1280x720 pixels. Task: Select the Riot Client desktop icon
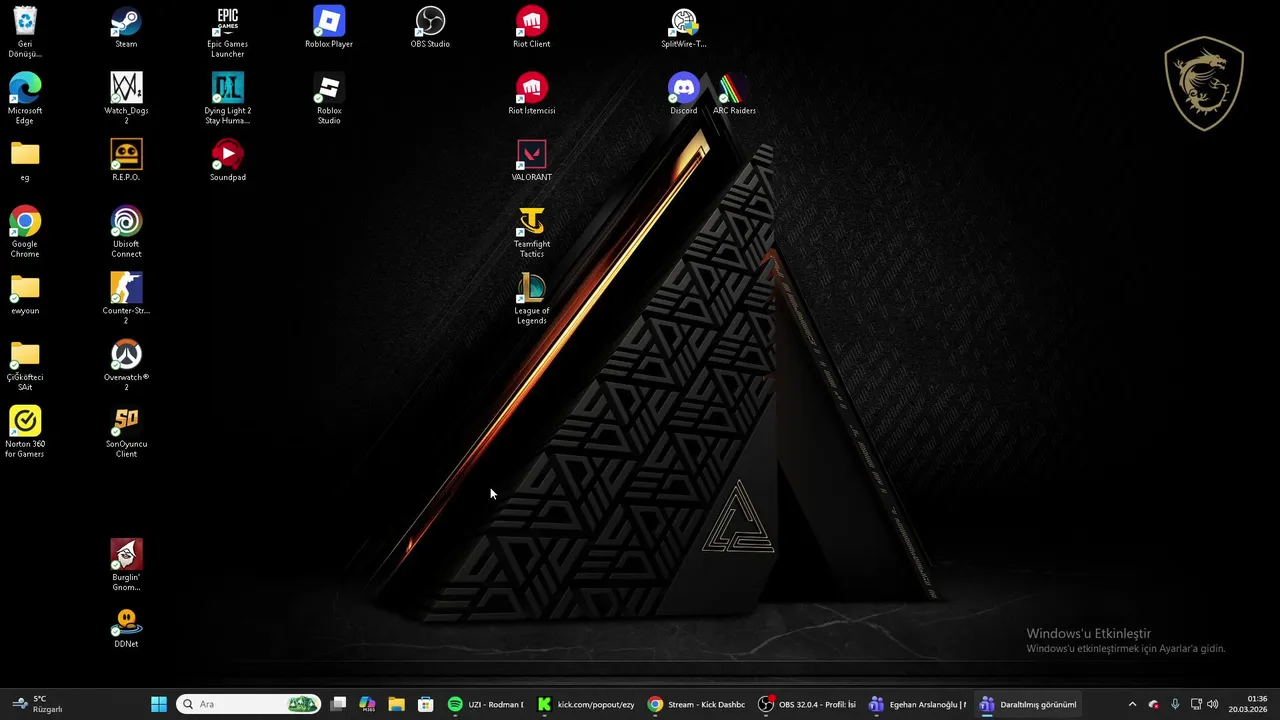[x=531, y=27]
